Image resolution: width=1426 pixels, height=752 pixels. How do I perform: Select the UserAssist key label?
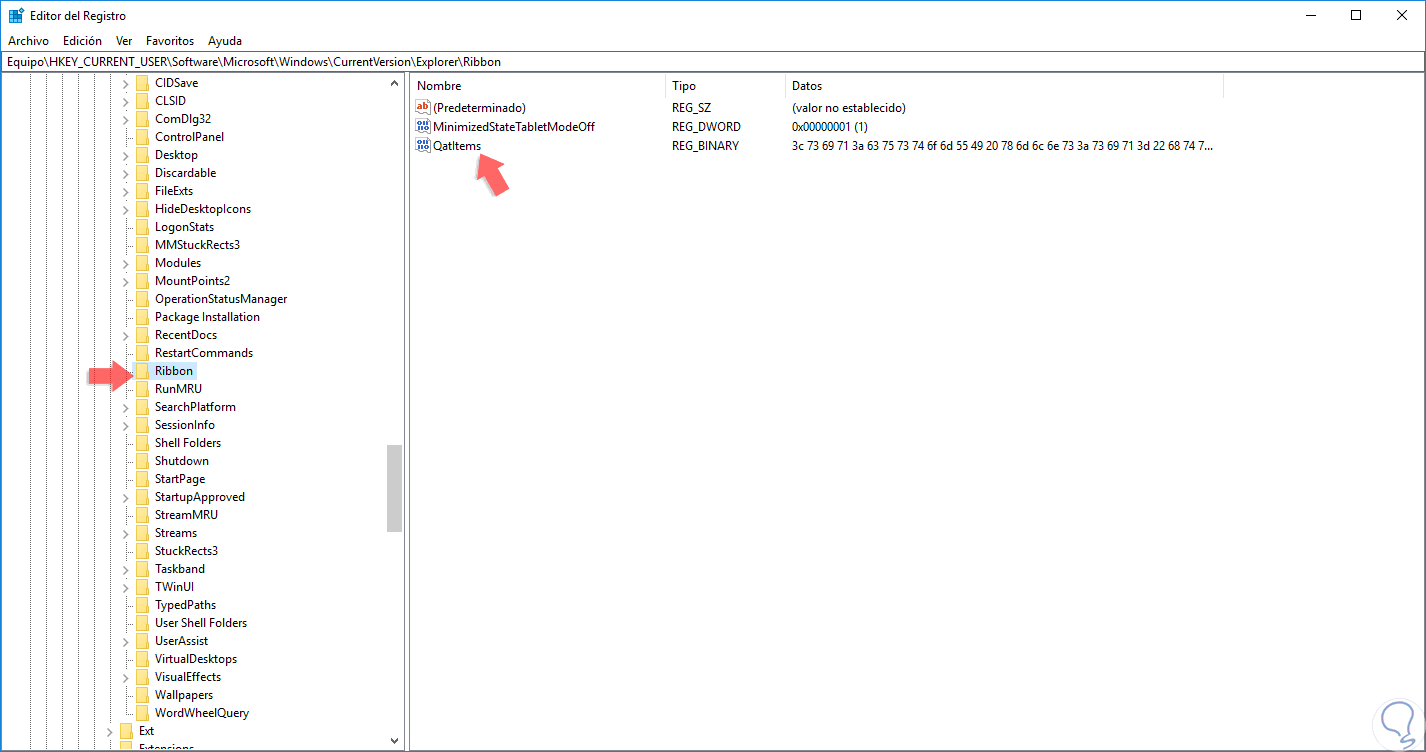[181, 641]
